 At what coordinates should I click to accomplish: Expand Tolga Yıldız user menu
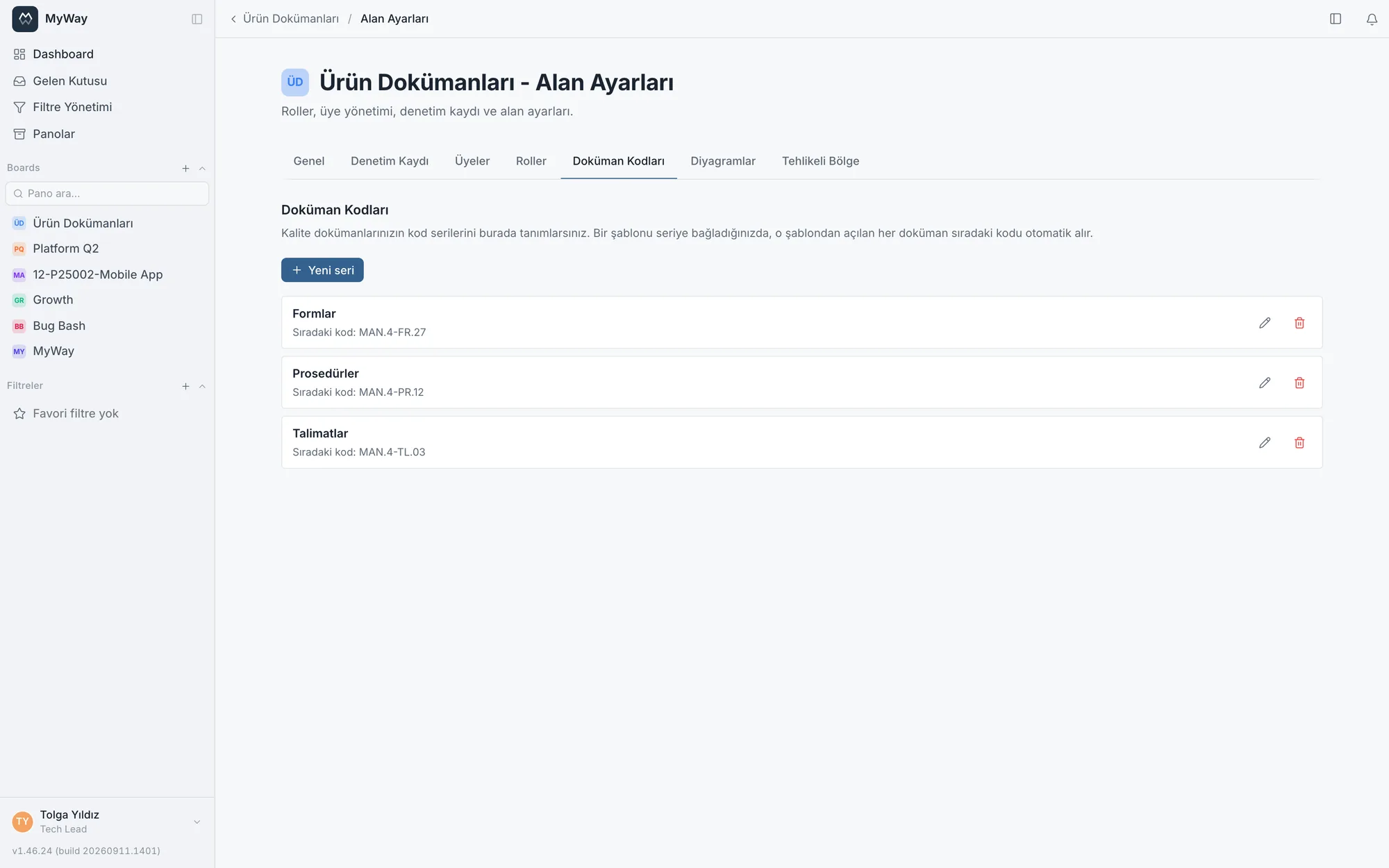[197, 822]
